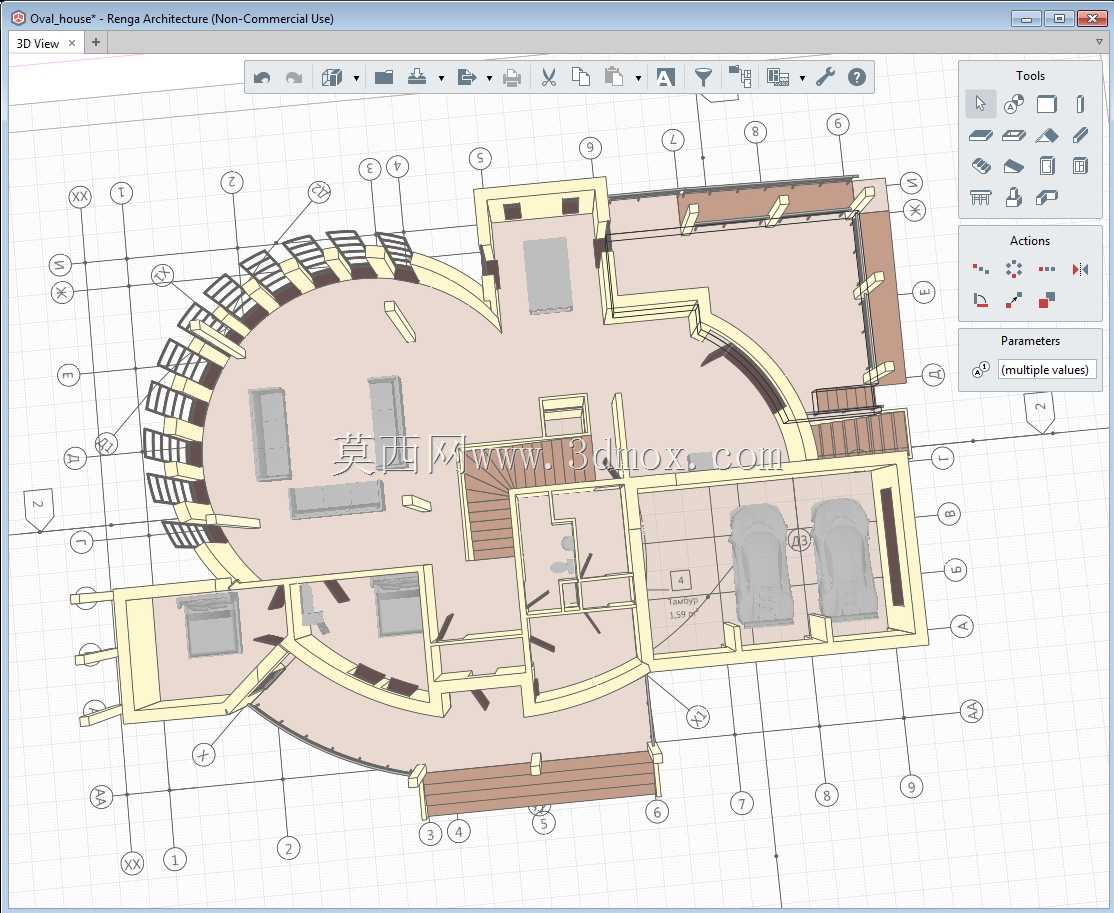Click the Cut scissors icon
The image size is (1114, 913).
pyautogui.click(x=548, y=77)
